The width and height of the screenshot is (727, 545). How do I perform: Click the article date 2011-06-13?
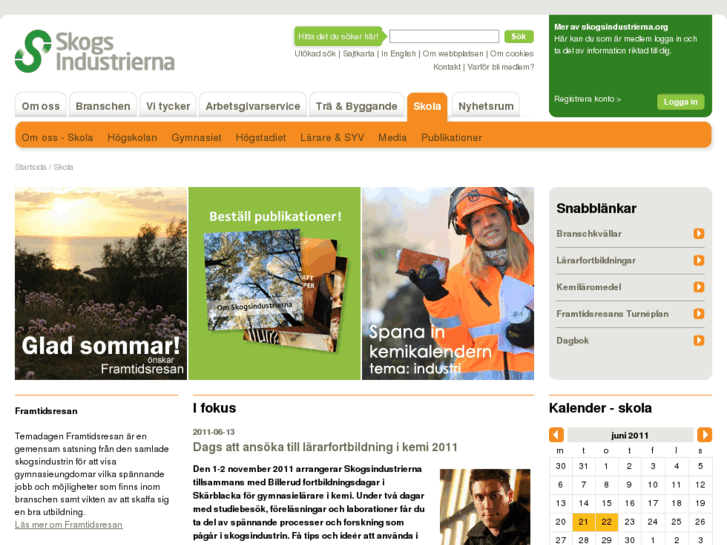click(214, 432)
